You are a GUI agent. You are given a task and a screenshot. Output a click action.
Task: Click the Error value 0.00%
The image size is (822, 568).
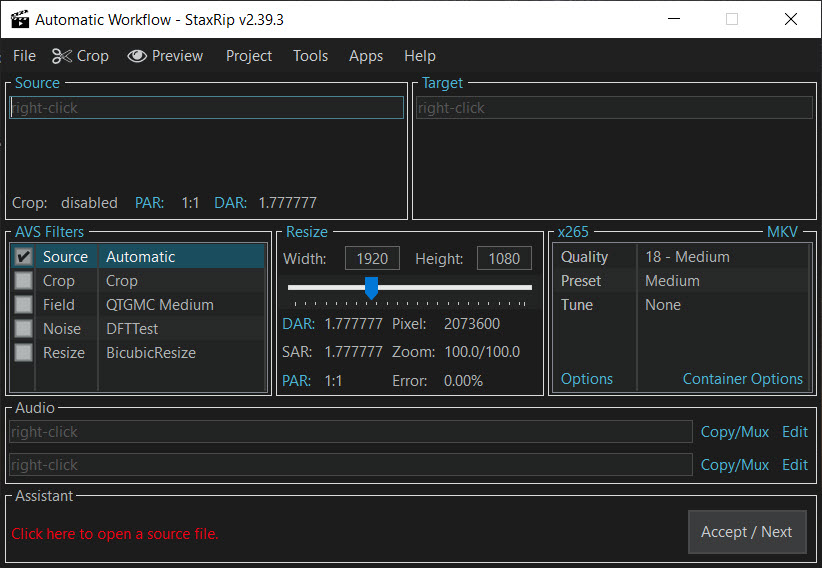(x=463, y=380)
